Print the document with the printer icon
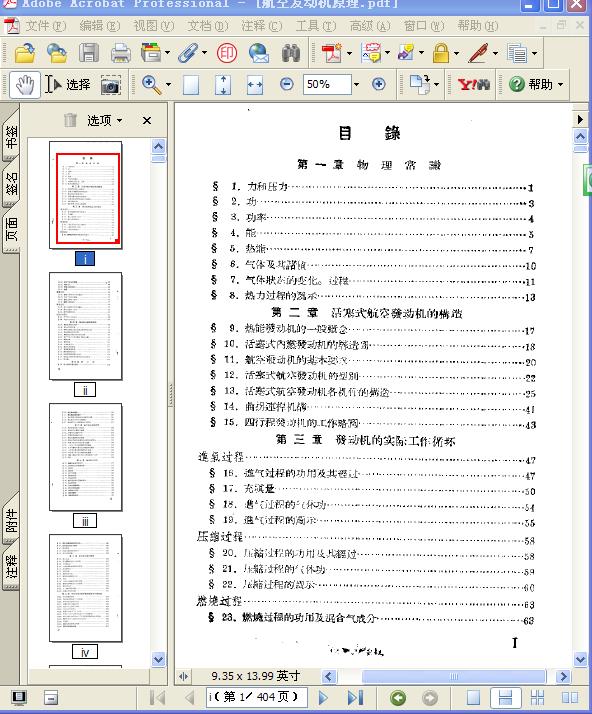The width and height of the screenshot is (592, 714). click(x=121, y=53)
